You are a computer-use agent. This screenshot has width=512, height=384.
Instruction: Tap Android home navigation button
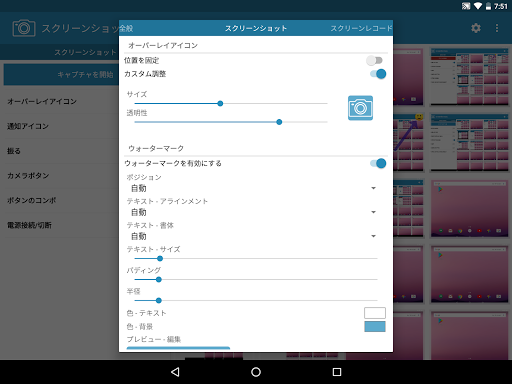click(256, 372)
